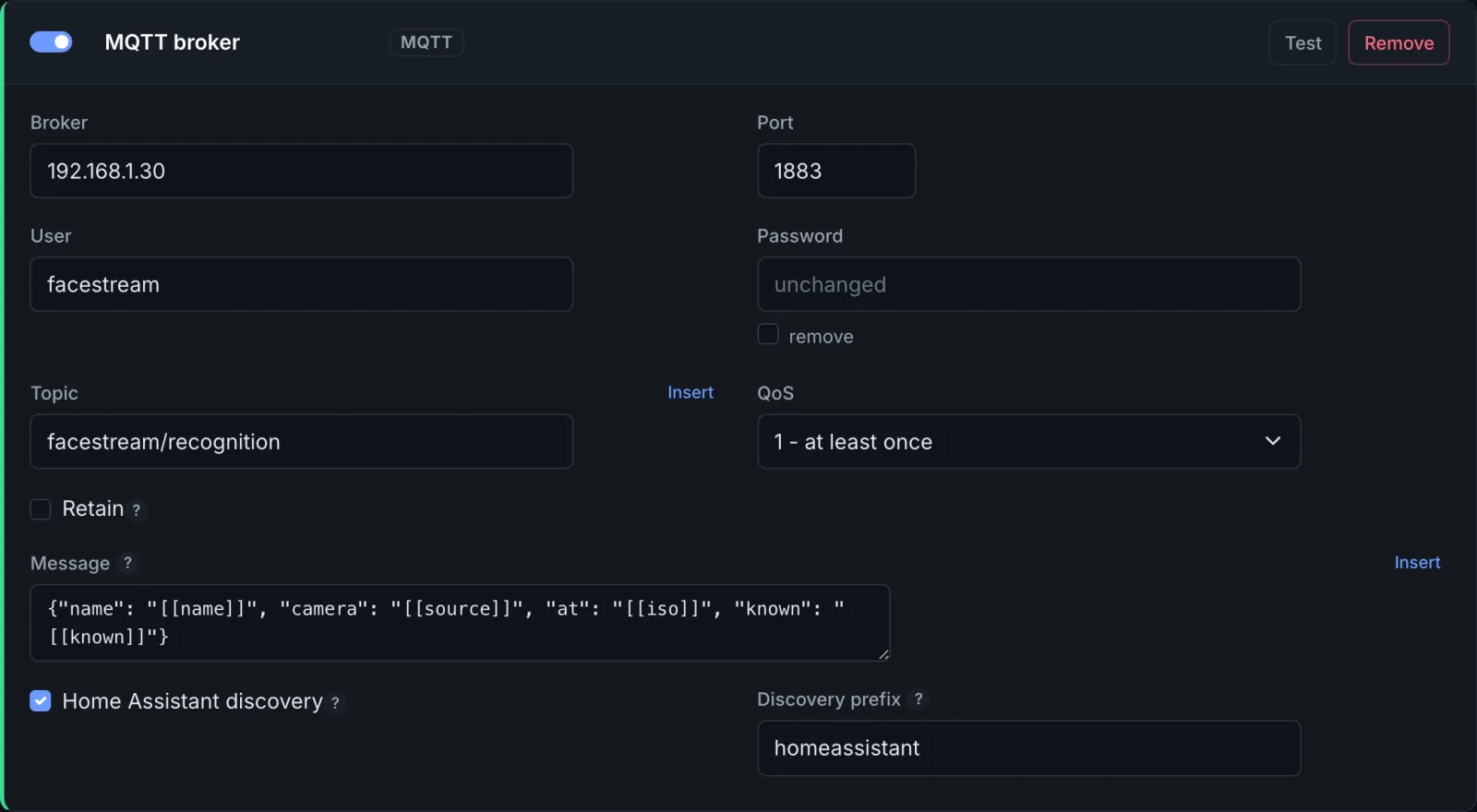1477x812 pixels.
Task: Click the Discovery prefix label text
Action: [829, 699]
